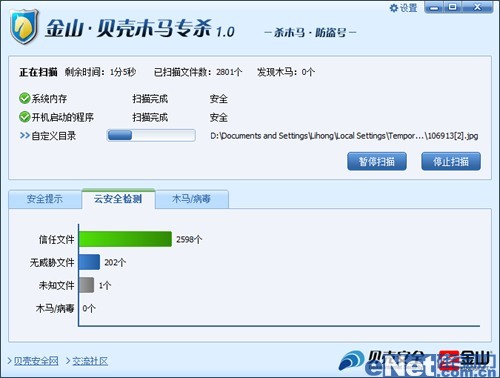Click the 0个 count in the chart
This screenshot has width=500, height=378.
[89, 308]
